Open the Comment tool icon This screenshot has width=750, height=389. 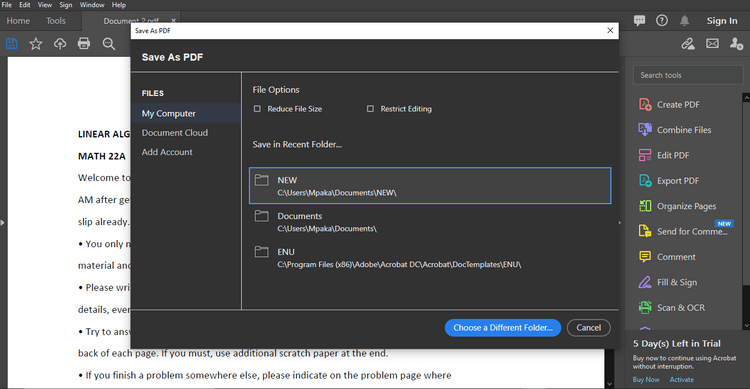pyautogui.click(x=645, y=256)
